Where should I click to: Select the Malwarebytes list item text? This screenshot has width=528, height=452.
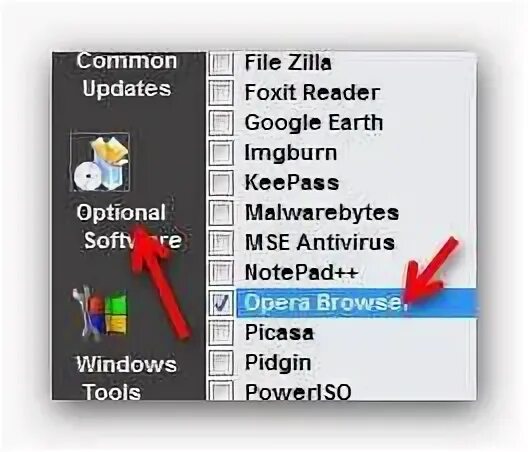pos(322,213)
